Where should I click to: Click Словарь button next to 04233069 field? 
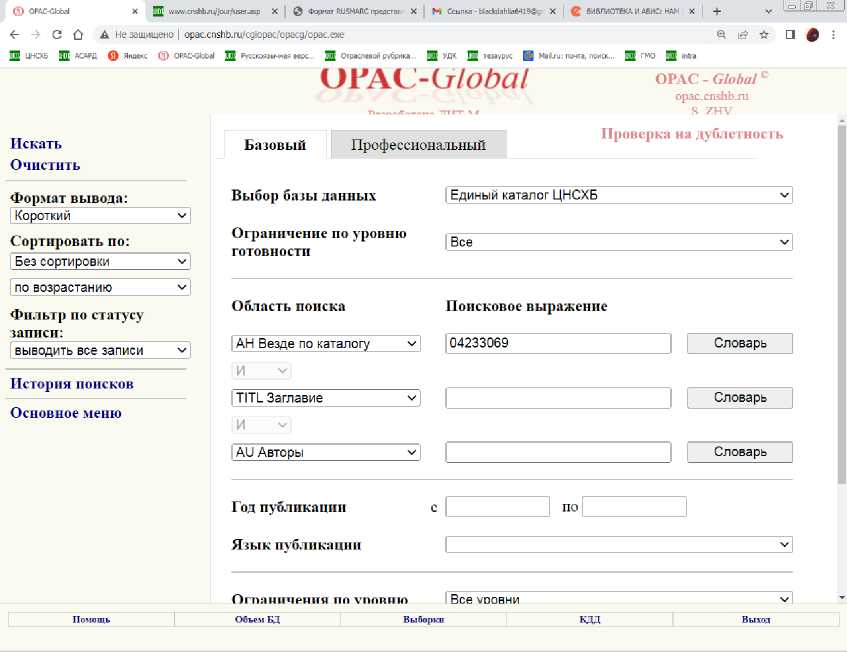click(739, 343)
